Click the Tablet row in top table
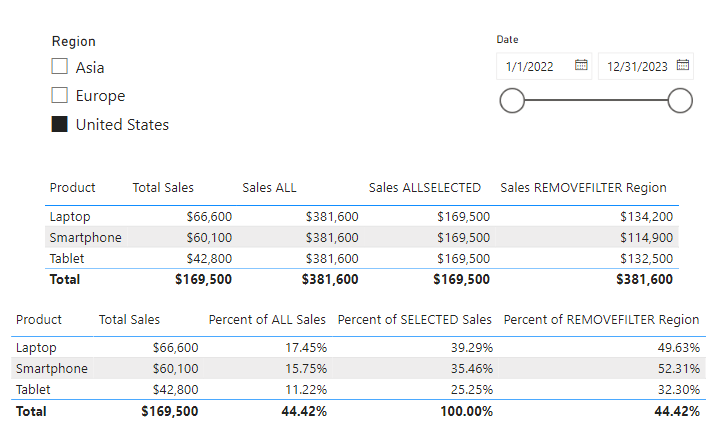 67,259
